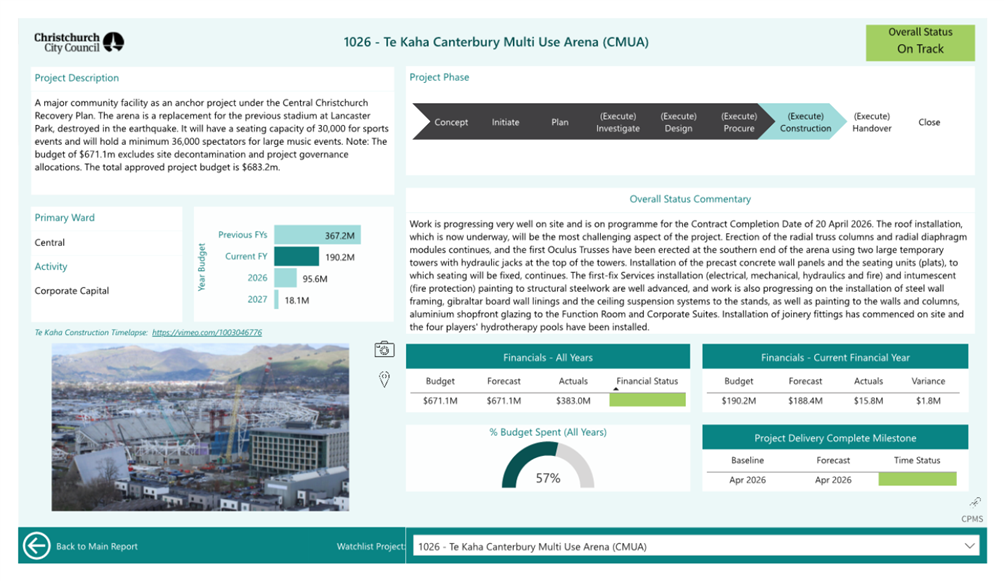Select the Initiate phase chevron
1004x581 pixels.
(x=505, y=122)
